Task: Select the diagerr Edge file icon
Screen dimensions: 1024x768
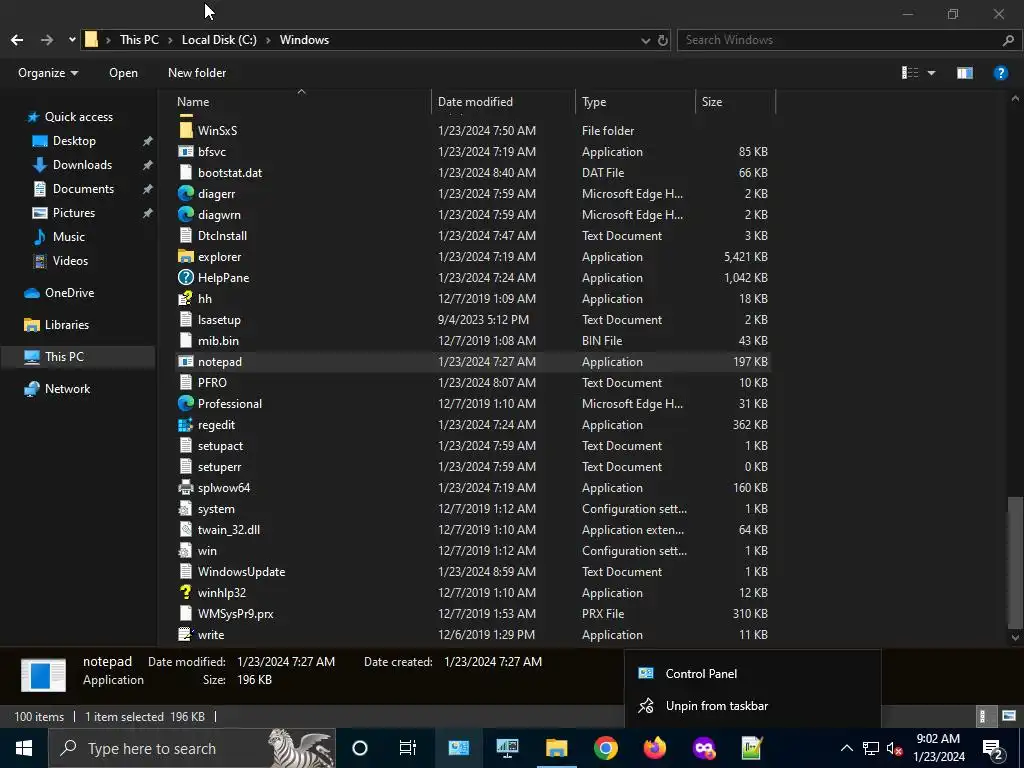Action: pyautogui.click(x=185, y=193)
